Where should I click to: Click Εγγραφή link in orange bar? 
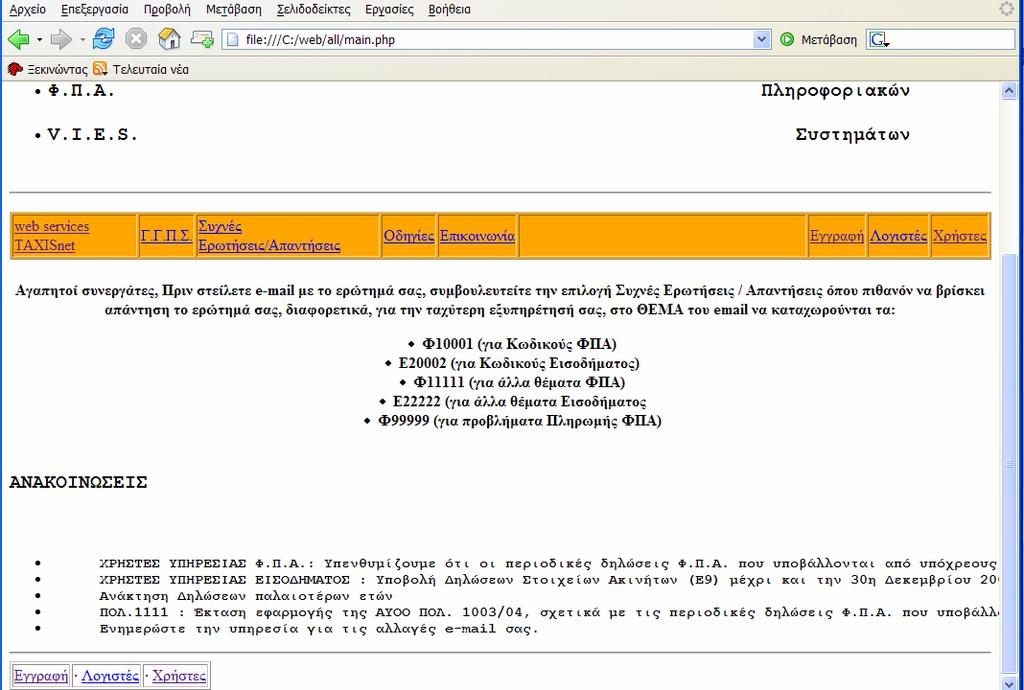pos(837,236)
